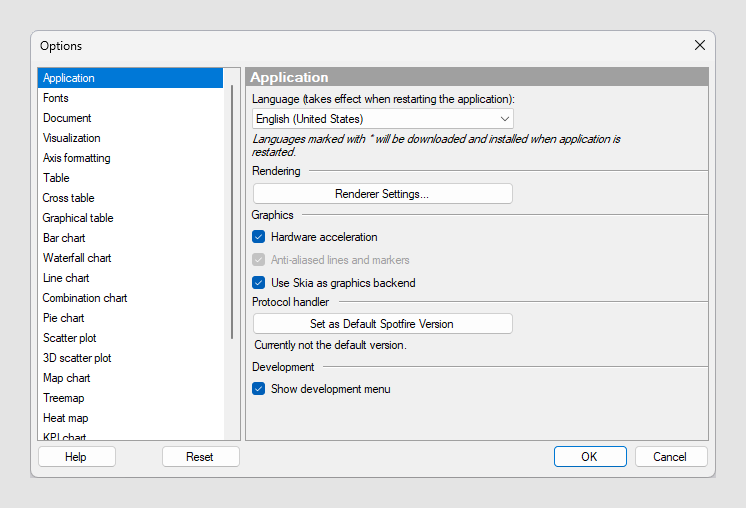746x508 pixels.
Task: Open Renderer Settings dialog
Action: point(382,194)
